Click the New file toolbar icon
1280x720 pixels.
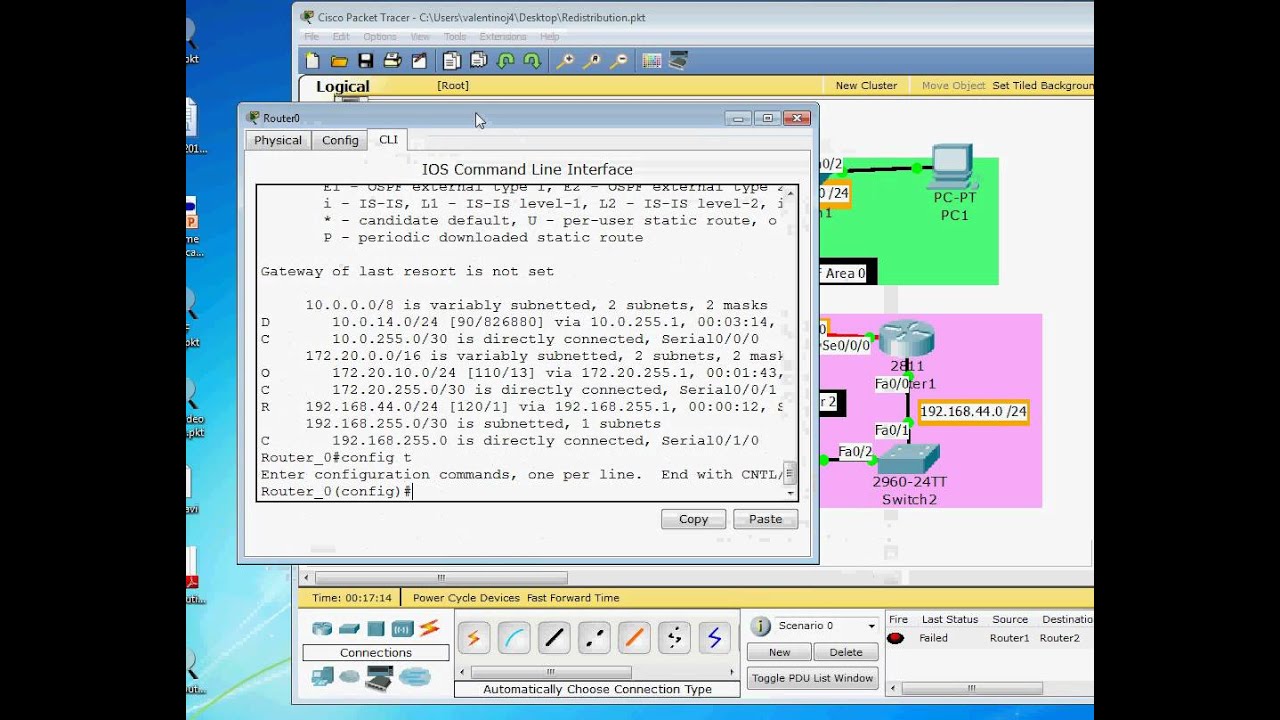[x=313, y=61]
